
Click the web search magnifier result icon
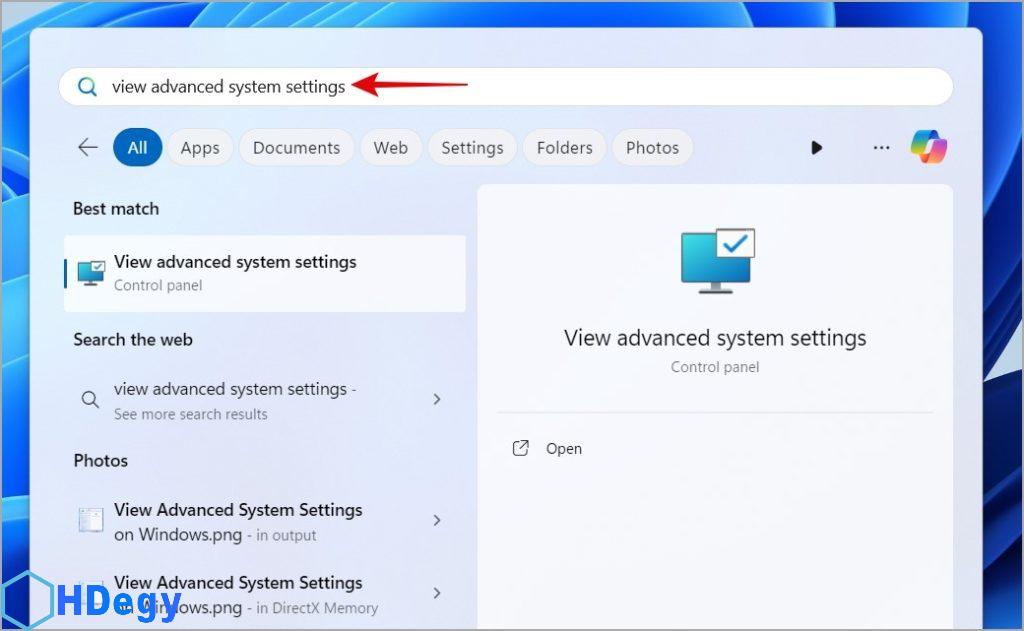(90, 400)
